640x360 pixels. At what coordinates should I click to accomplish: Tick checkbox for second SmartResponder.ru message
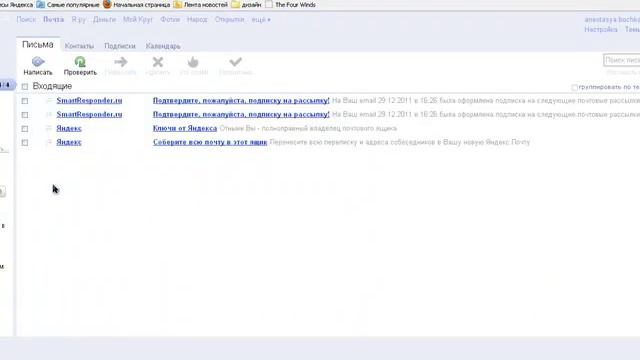coord(25,115)
